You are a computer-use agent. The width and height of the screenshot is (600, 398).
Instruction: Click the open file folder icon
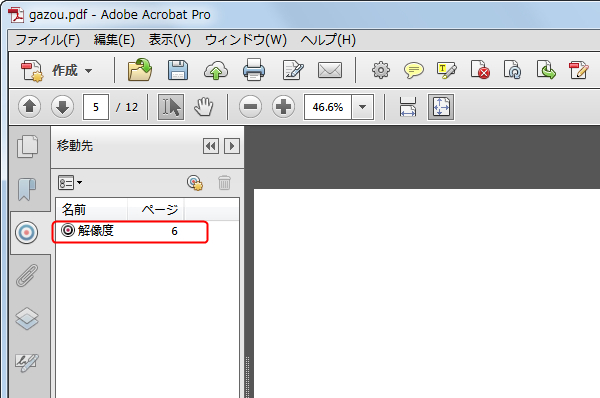[x=140, y=70]
